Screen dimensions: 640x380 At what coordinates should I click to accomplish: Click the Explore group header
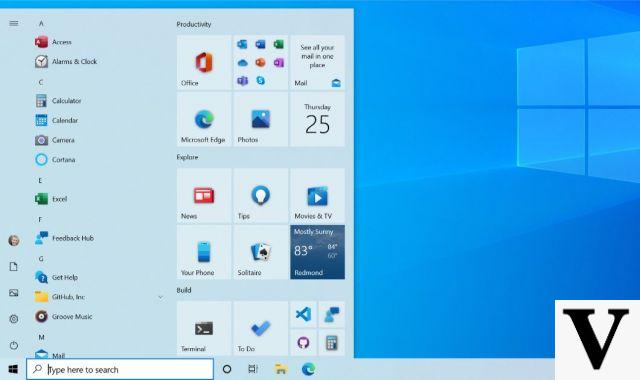pos(187,157)
